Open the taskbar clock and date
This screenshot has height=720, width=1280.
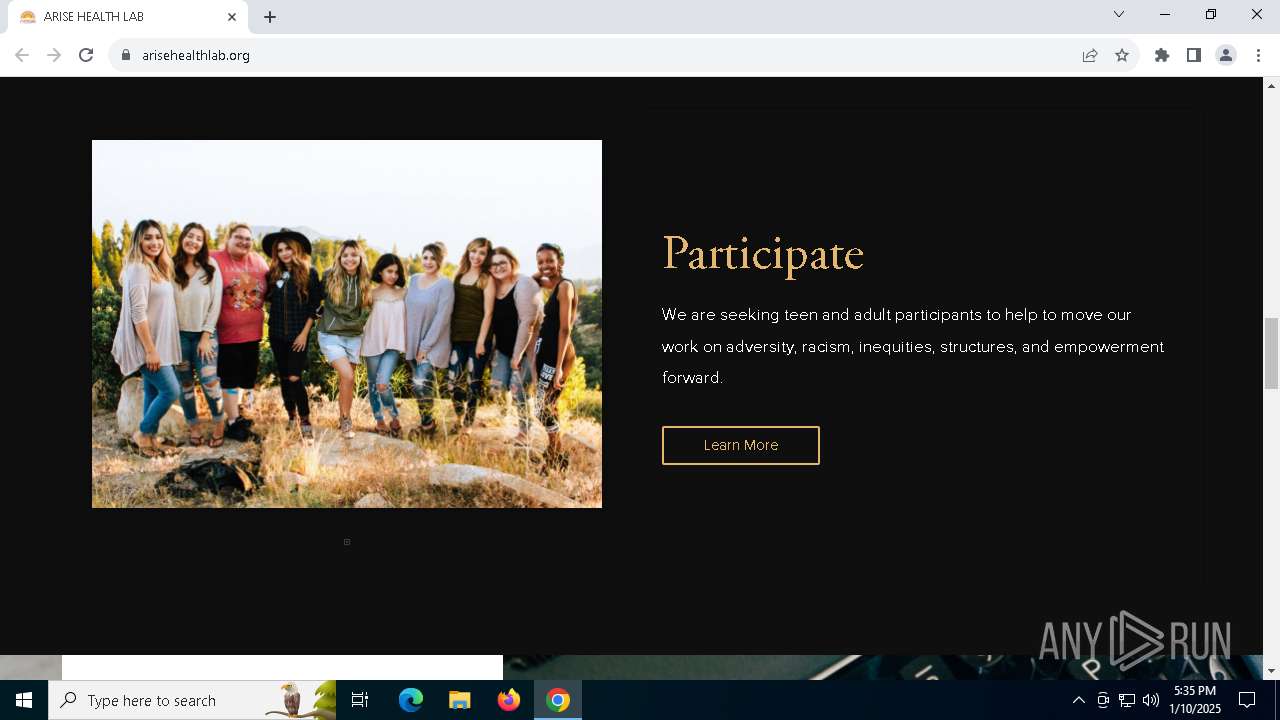[1195, 700]
